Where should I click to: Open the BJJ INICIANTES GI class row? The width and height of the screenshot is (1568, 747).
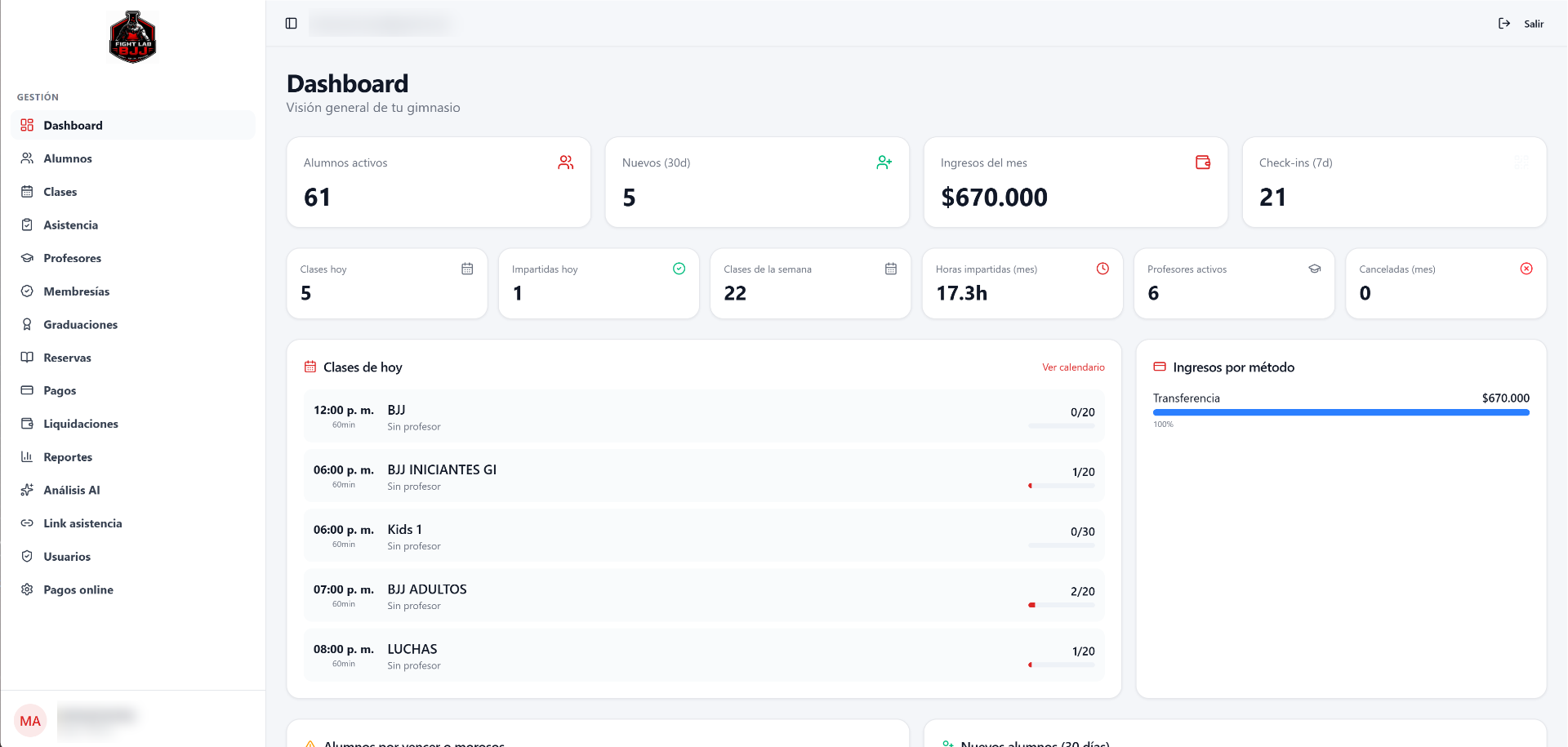(x=704, y=476)
